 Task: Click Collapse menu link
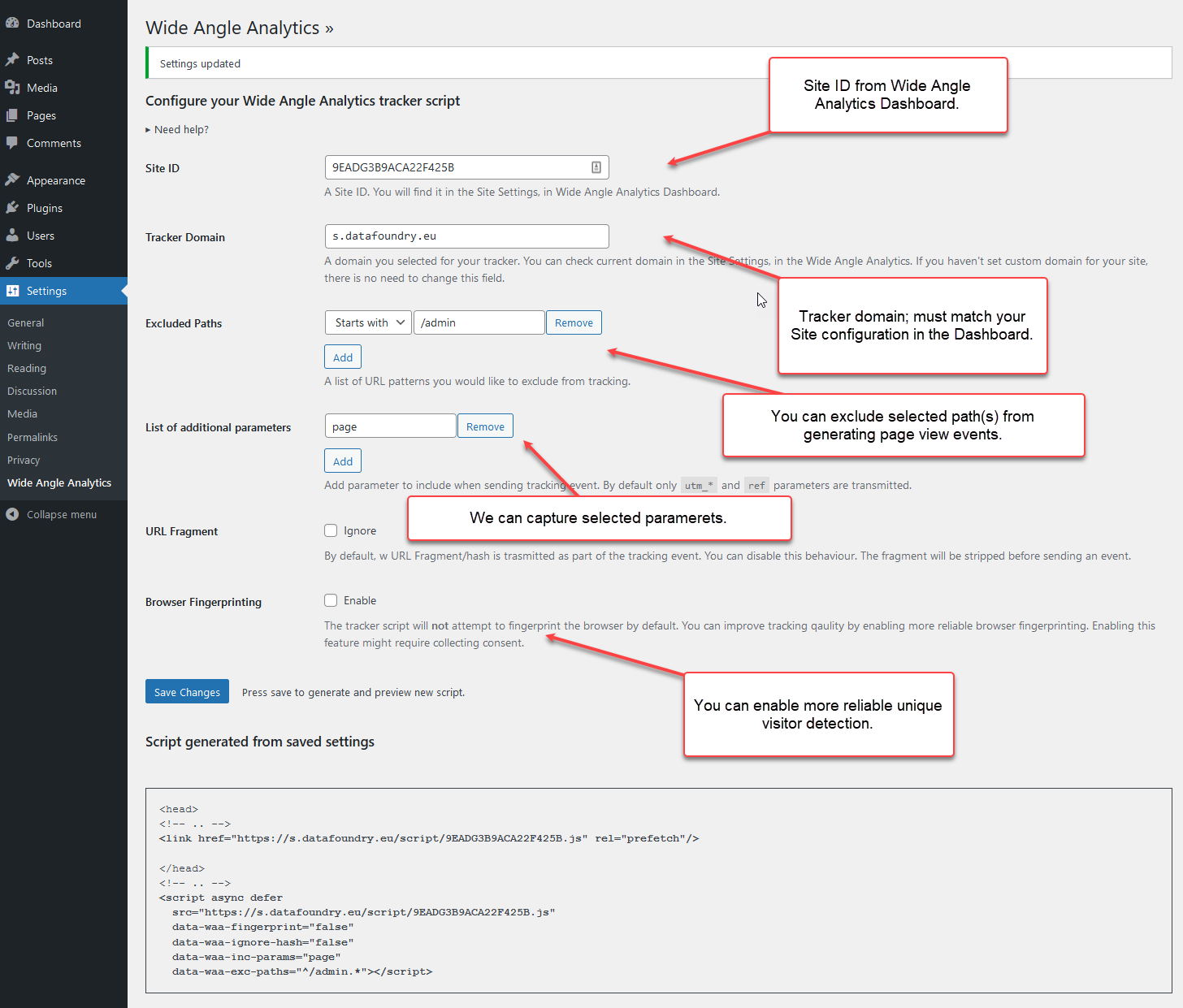point(62,514)
